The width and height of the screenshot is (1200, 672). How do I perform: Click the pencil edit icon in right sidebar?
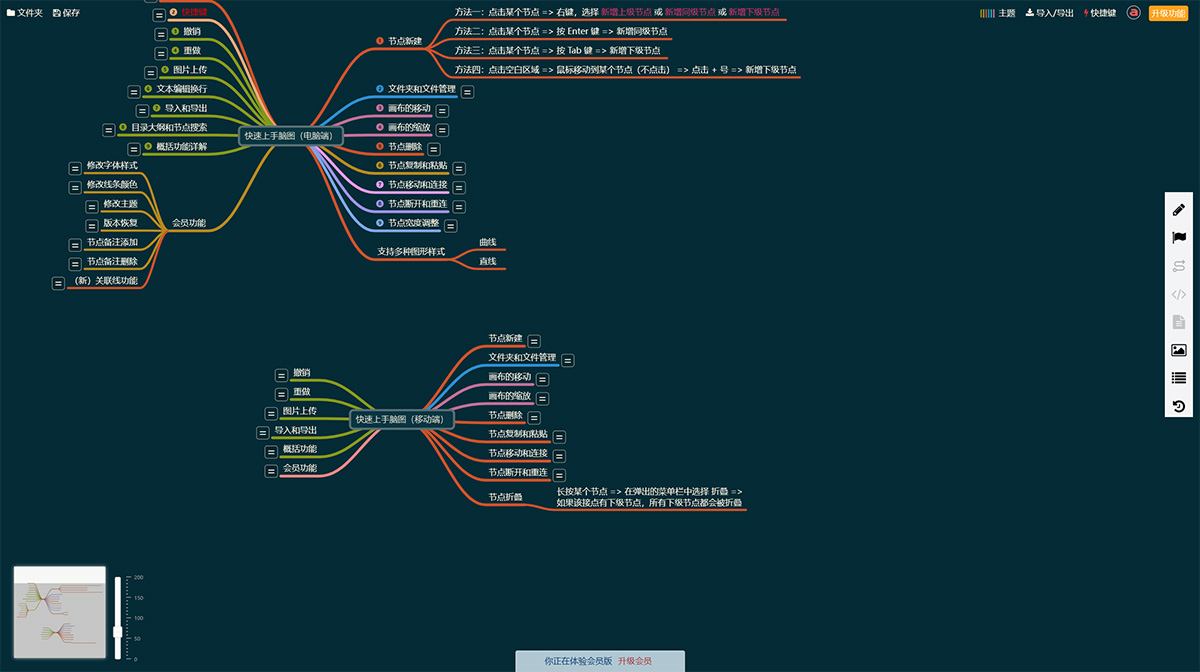[x=1179, y=210]
